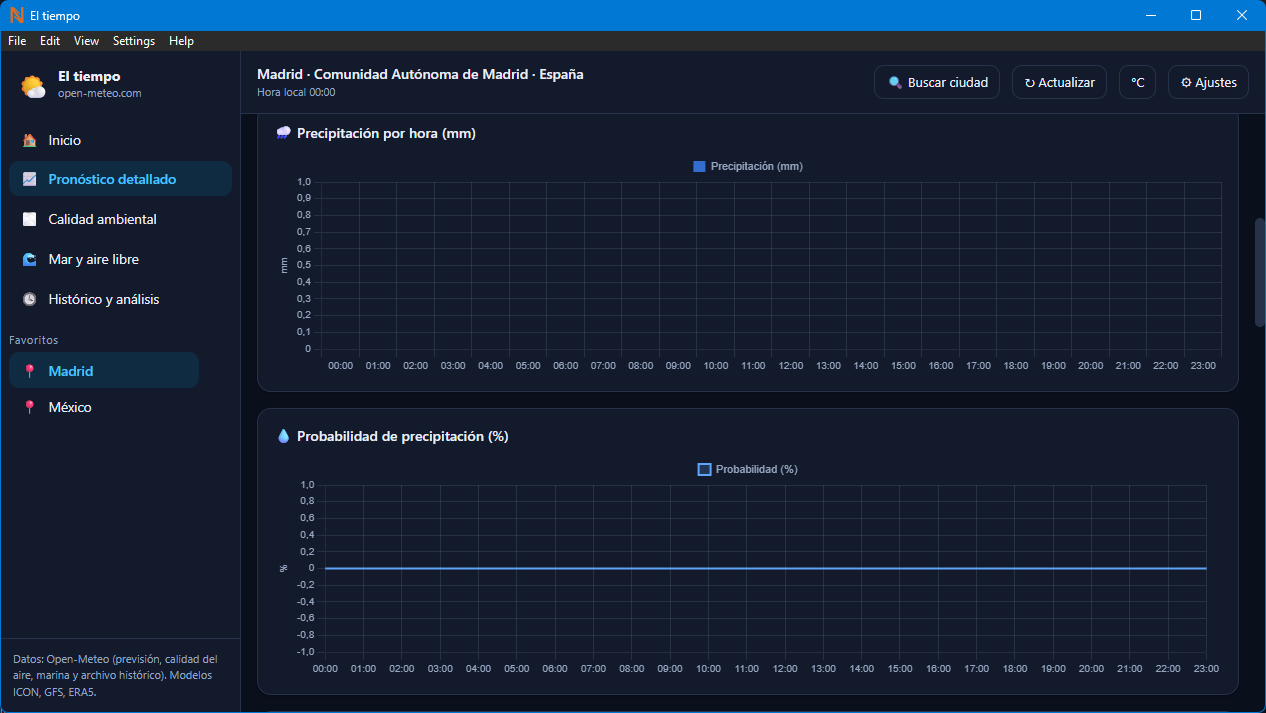1266x713 pixels.
Task: Click the Open-Meteo data credits text
Action: 115,675
